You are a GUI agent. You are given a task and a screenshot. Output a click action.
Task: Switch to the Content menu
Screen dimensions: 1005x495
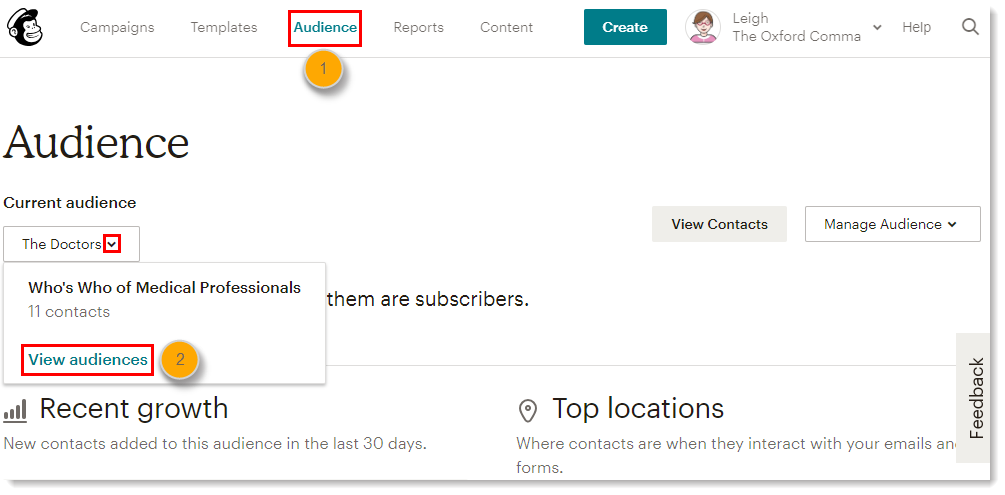coord(506,27)
